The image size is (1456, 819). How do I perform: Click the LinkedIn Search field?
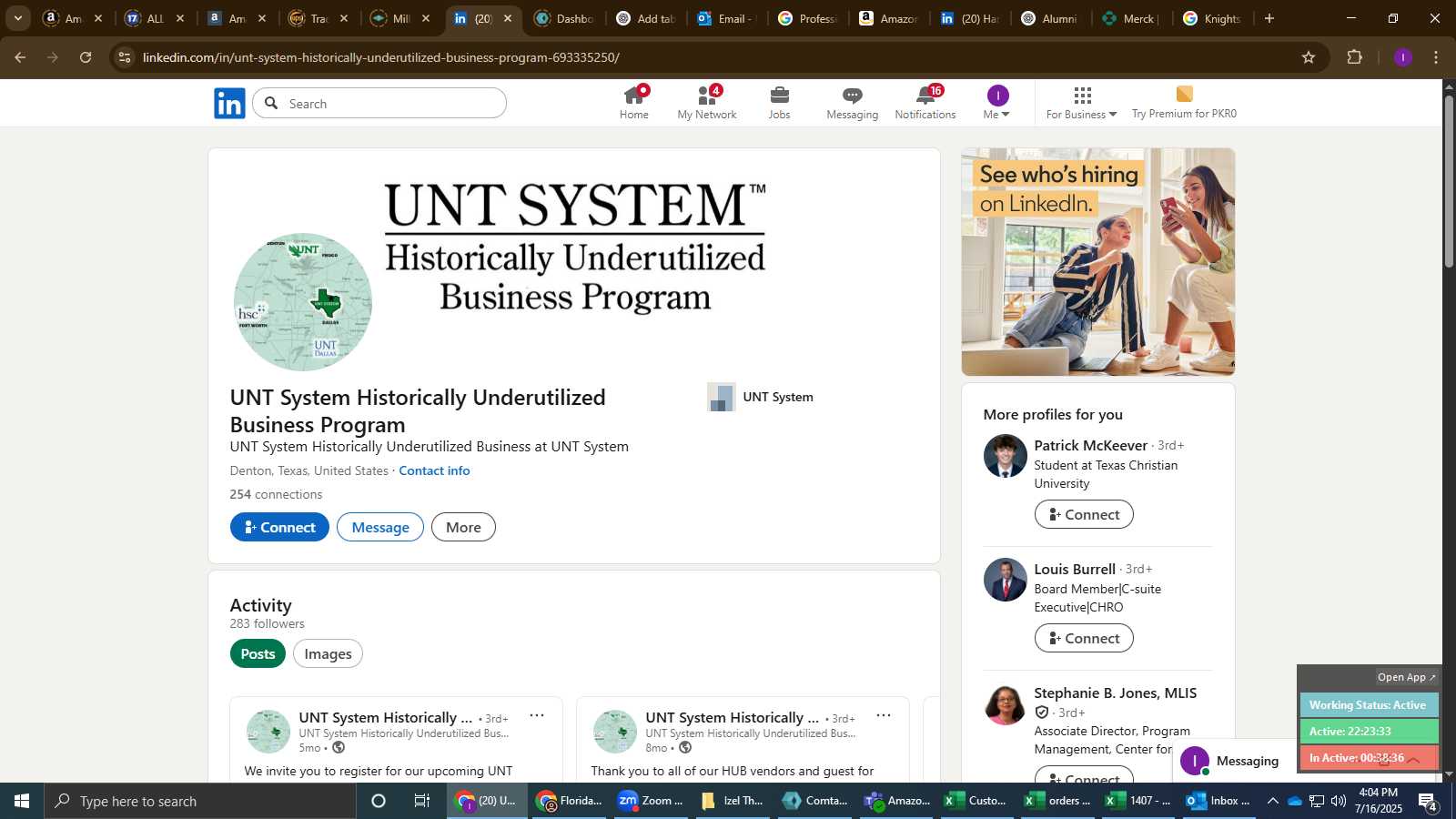click(379, 104)
